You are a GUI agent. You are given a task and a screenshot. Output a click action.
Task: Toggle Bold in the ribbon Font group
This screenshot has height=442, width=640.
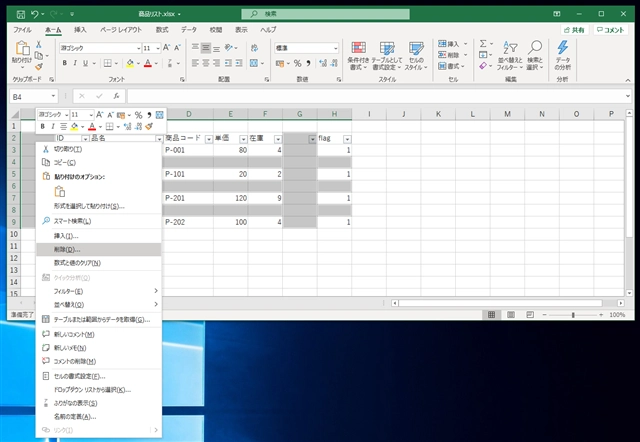click(x=64, y=63)
